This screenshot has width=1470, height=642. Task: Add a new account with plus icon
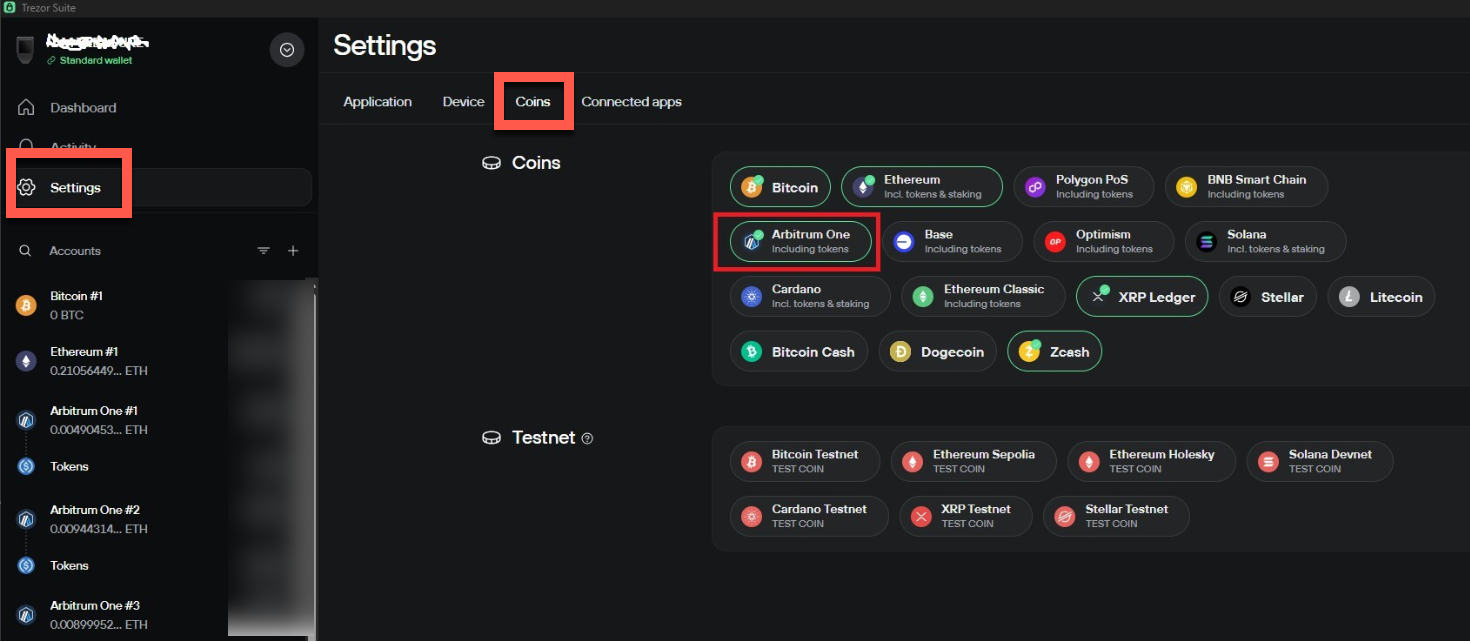click(x=293, y=251)
